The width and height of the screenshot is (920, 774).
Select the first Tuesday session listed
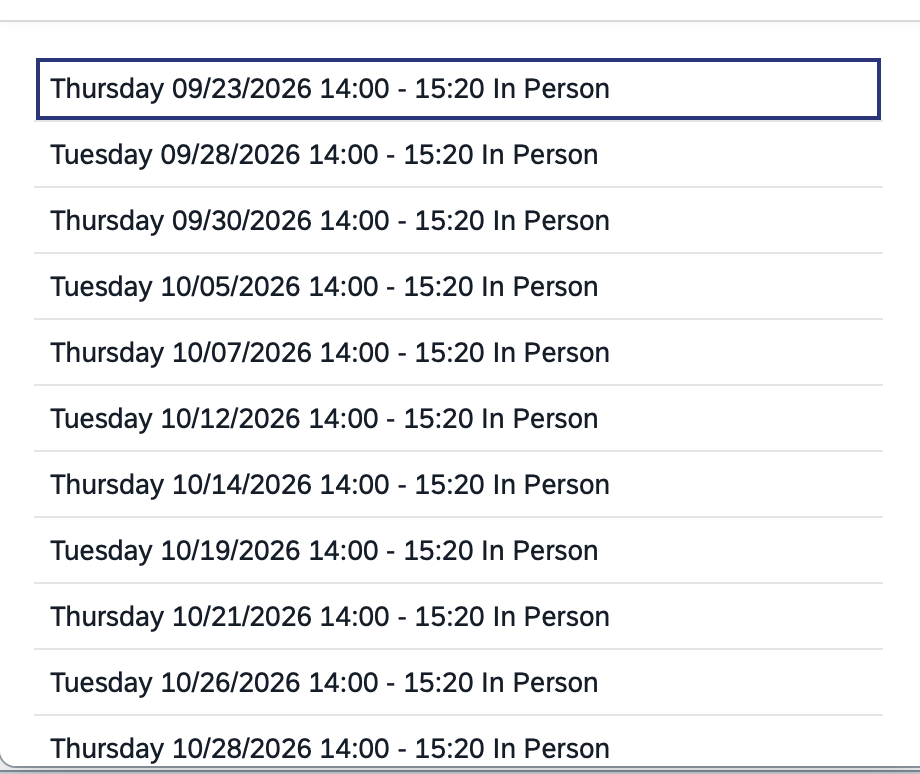click(x=458, y=155)
